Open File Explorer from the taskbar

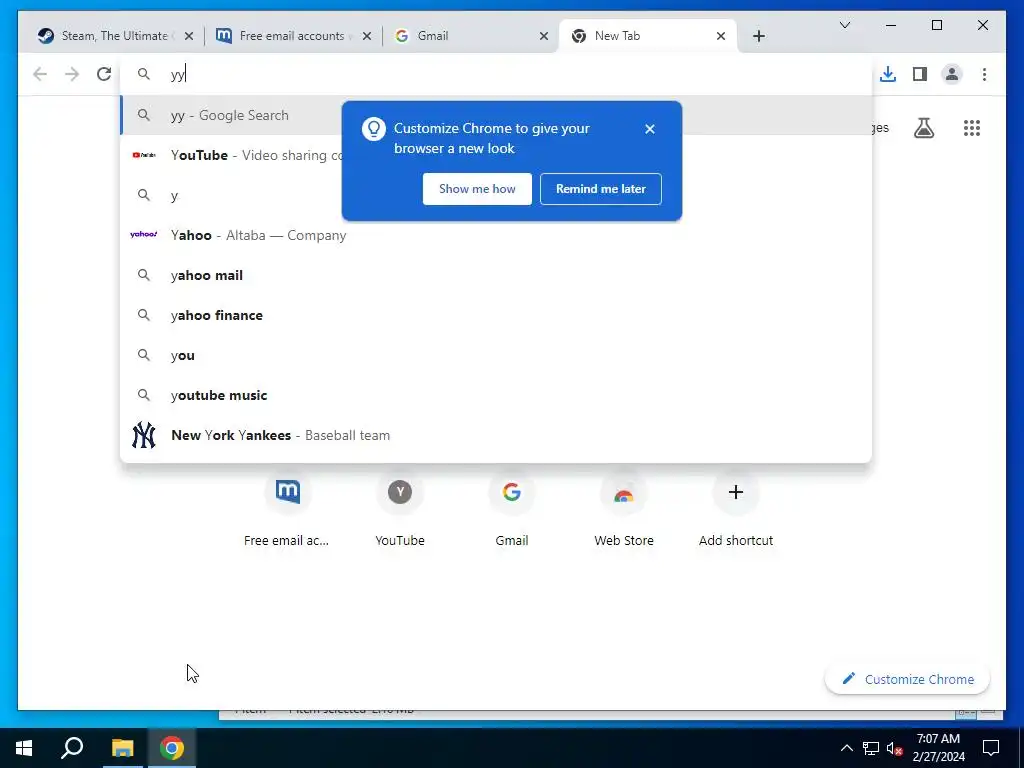point(122,748)
